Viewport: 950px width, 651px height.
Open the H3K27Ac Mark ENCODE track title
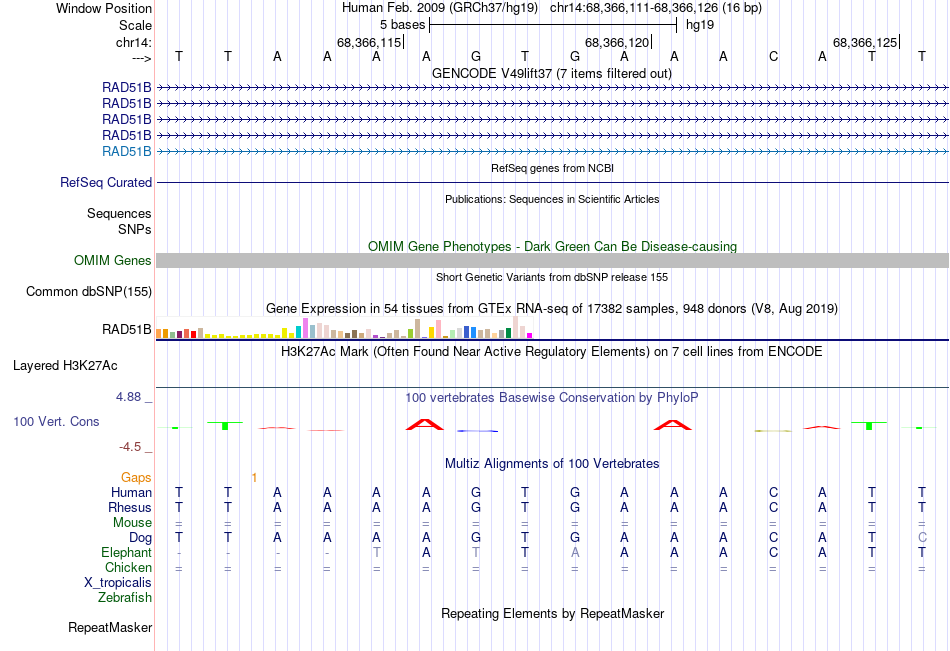tap(552, 352)
